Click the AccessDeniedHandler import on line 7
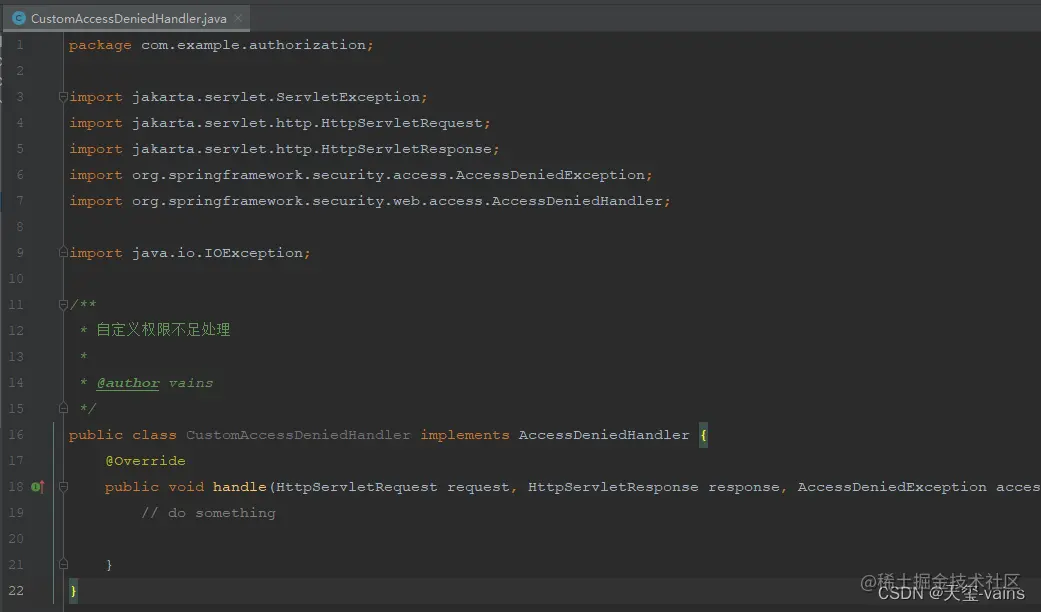Viewport: 1041px width, 612px height. tap(397, 200)
